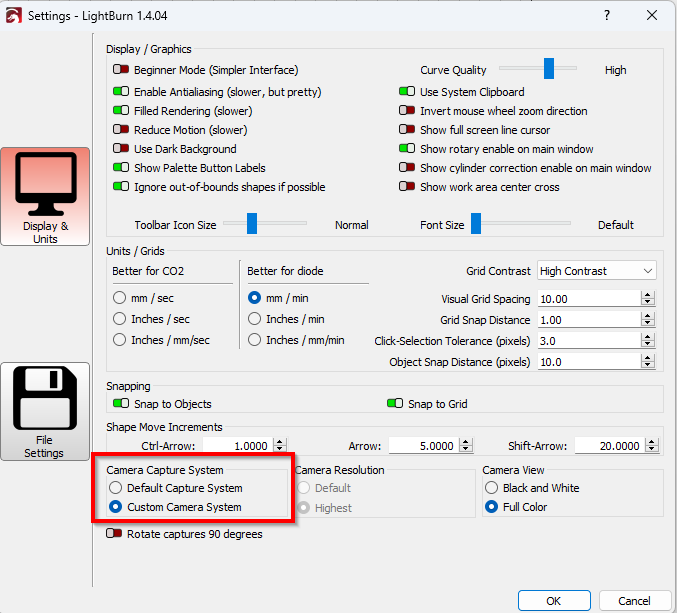
Task: Select Inches / sec units option
Action: click(120, 319)
